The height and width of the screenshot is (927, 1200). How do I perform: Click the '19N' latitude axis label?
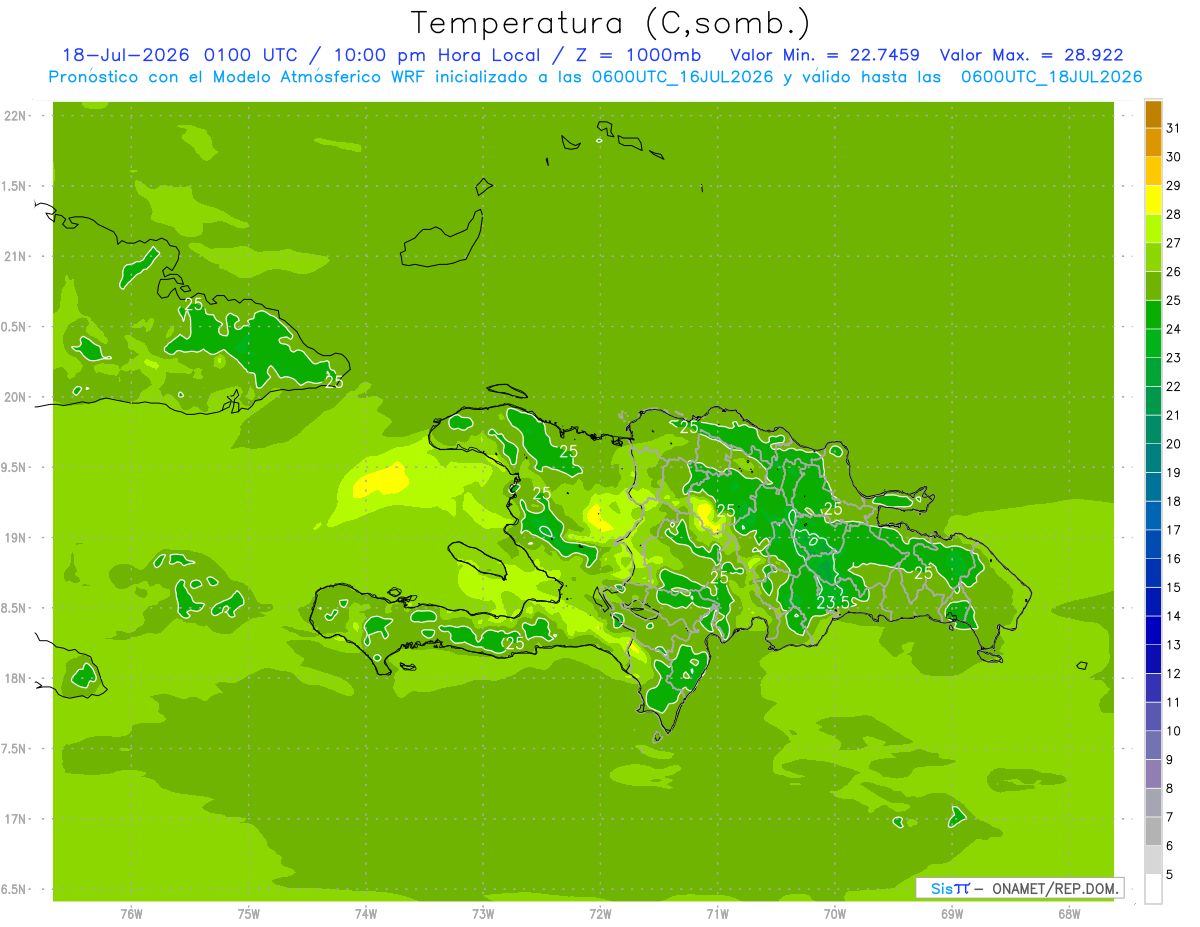(16, 538)
